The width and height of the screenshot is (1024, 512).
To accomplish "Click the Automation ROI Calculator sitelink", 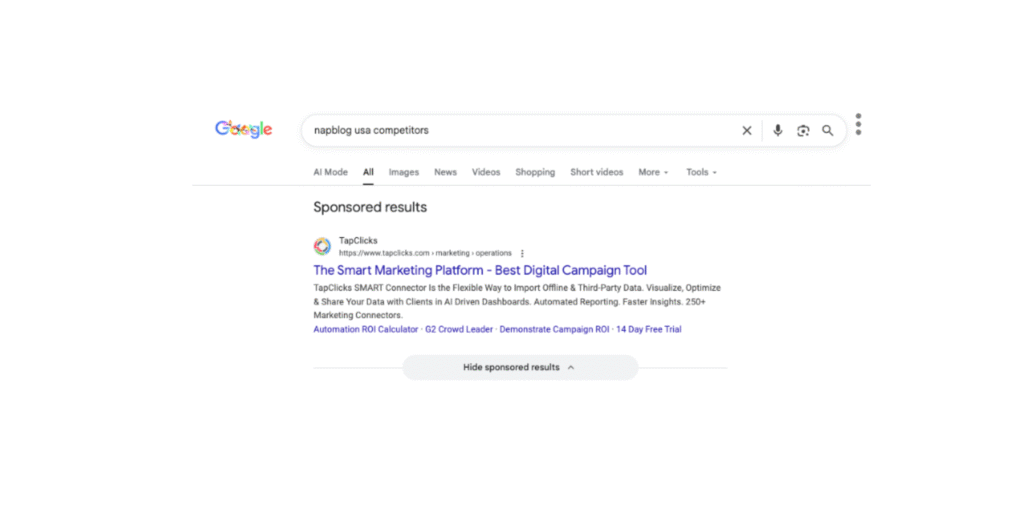I will click(x=366, y=329).
